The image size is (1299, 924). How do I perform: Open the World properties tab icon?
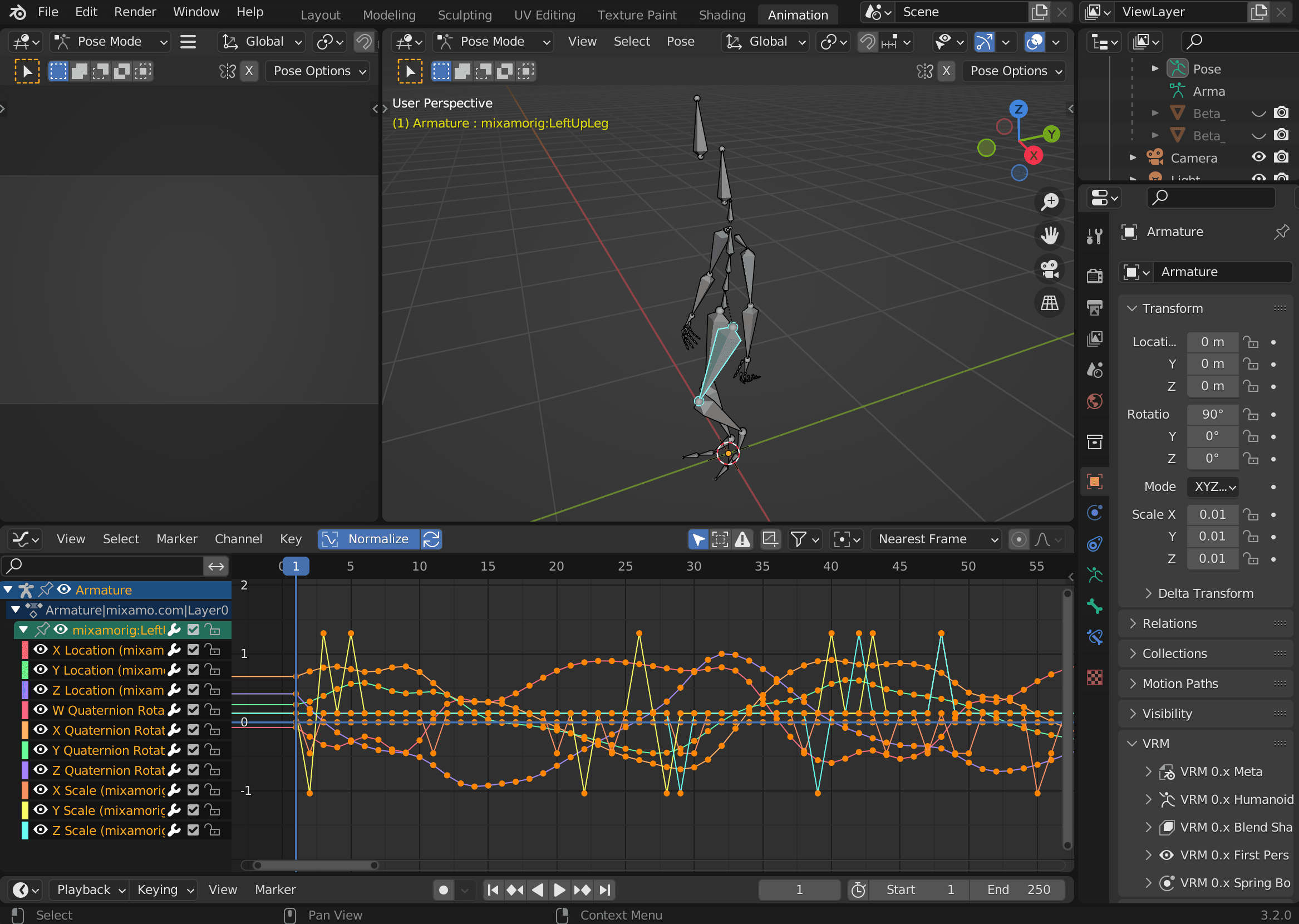(x=1094, y=401)
